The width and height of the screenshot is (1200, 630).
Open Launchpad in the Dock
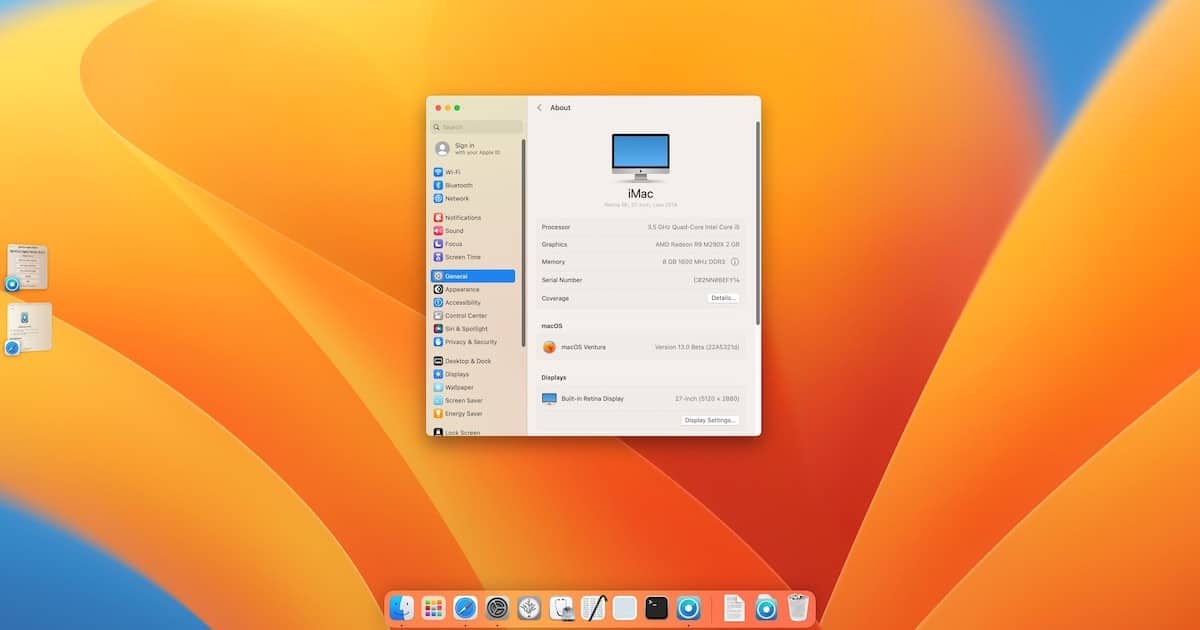pyautogui.click(x=433, y=607)
